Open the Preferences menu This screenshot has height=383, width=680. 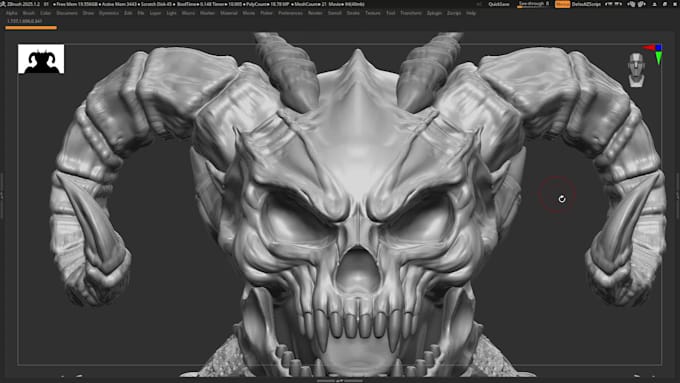290,13
